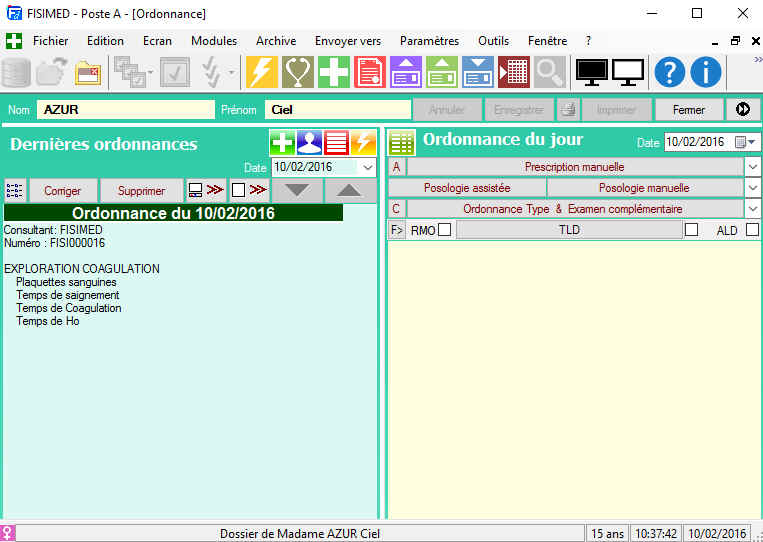Click the green plus cross toolbar icon
Viewport: 763px width, 542px height.
click(334, 72)
